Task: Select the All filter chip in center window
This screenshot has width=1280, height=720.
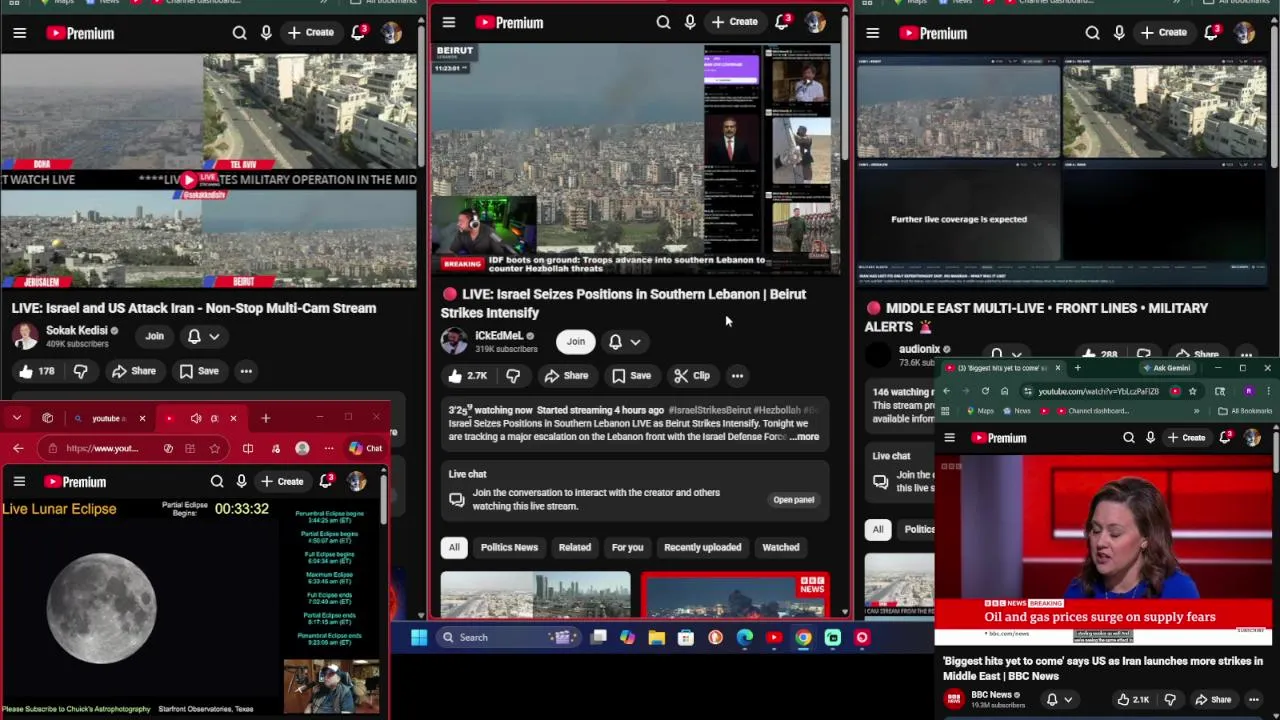Action: (x=454, y=547)
